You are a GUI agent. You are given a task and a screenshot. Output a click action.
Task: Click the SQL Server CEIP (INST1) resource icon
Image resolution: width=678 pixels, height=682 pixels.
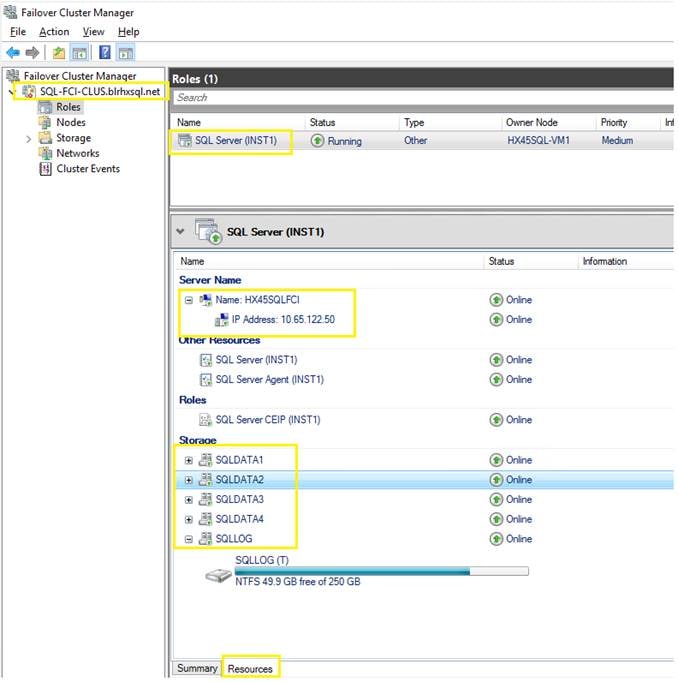click(205, 420)
